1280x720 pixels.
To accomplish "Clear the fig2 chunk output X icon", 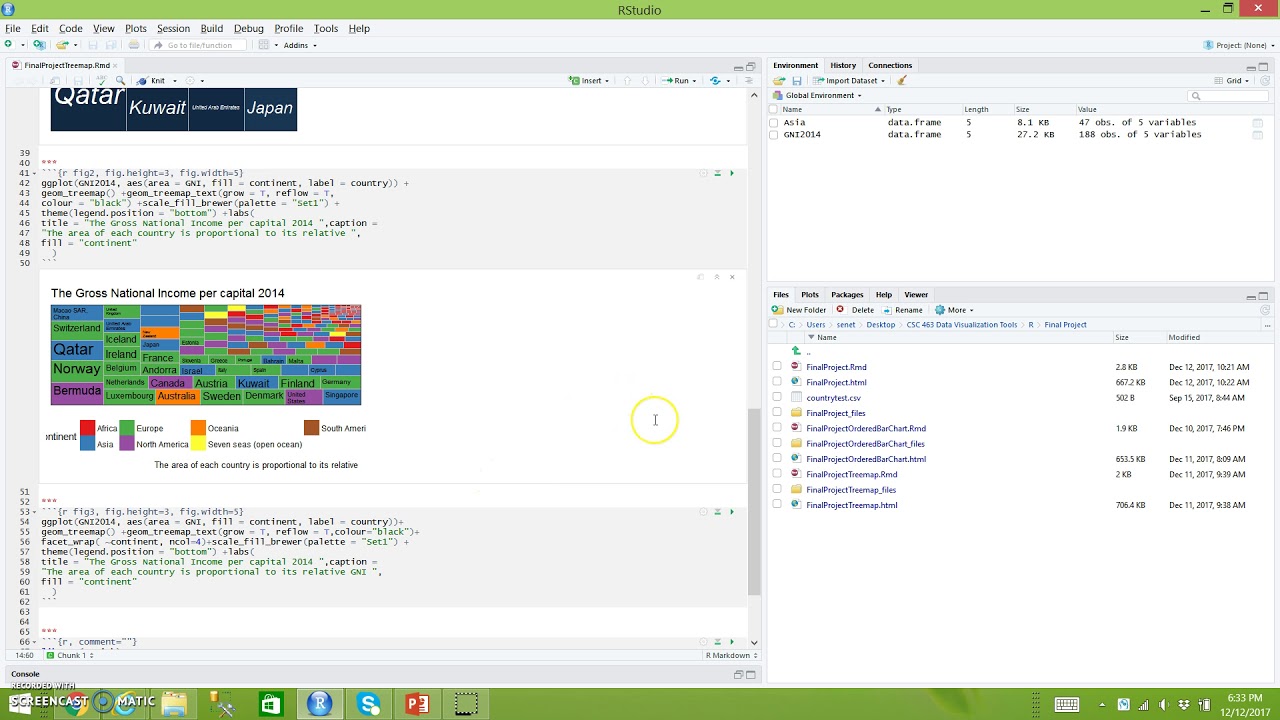I will tap(732, 277).
